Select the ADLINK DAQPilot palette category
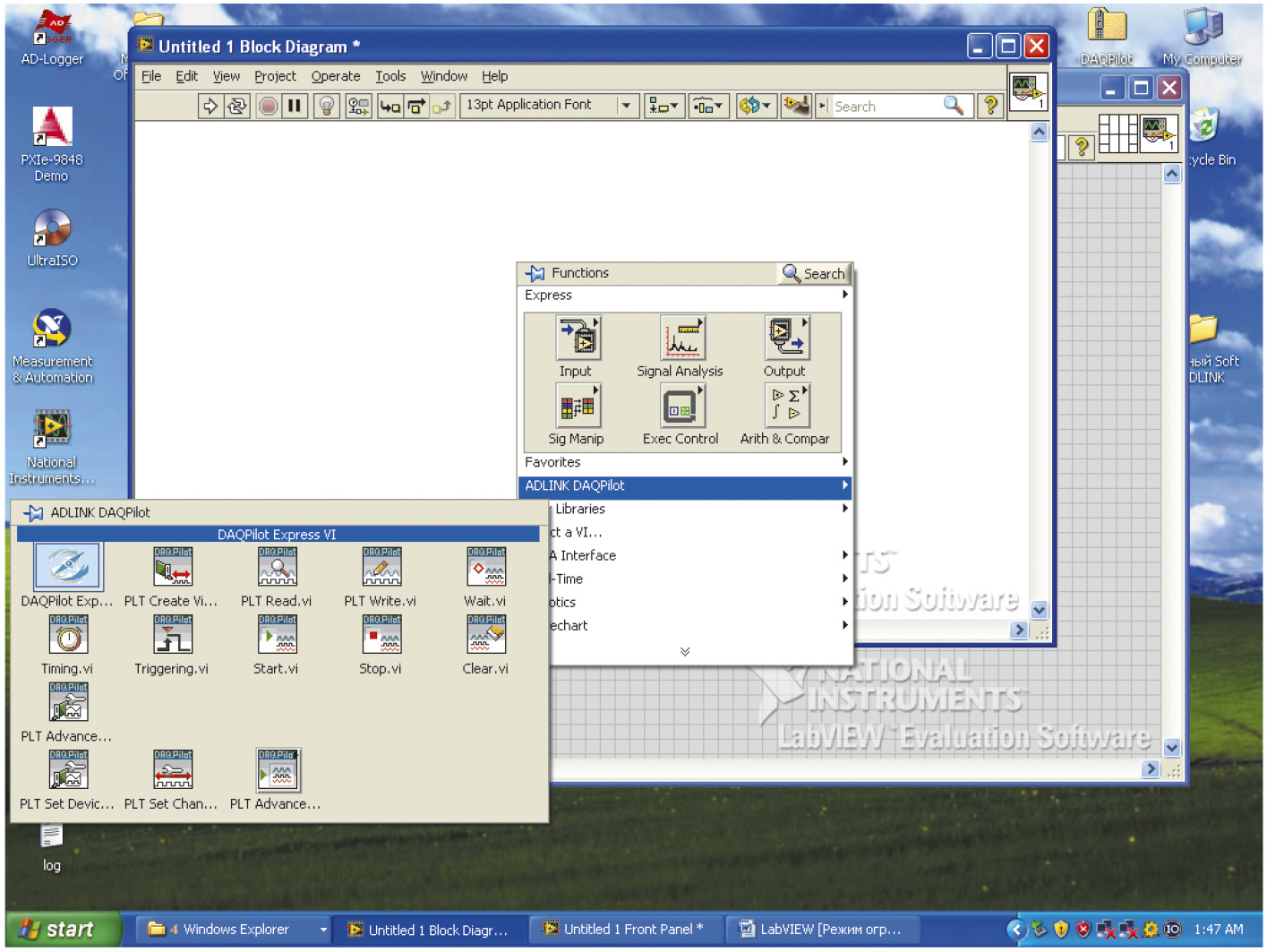The height and width of the screenshot is (952, 1267). pyautogui.click(x=684, y=486)
